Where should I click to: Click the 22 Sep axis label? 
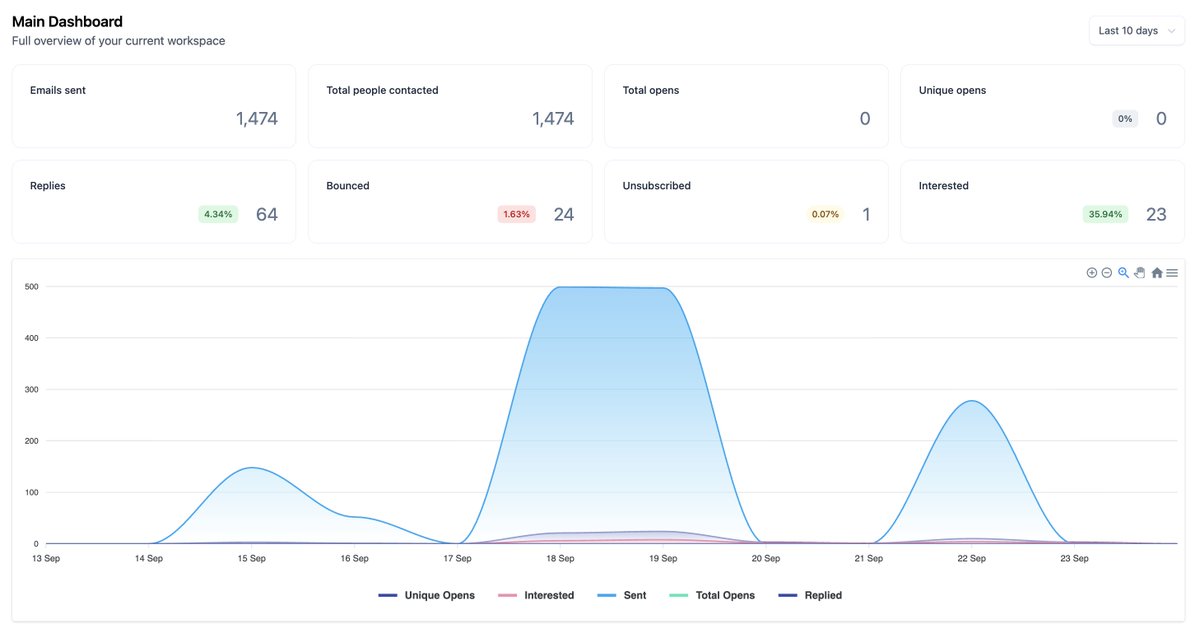pyautogui.click(x=971, y=558)
